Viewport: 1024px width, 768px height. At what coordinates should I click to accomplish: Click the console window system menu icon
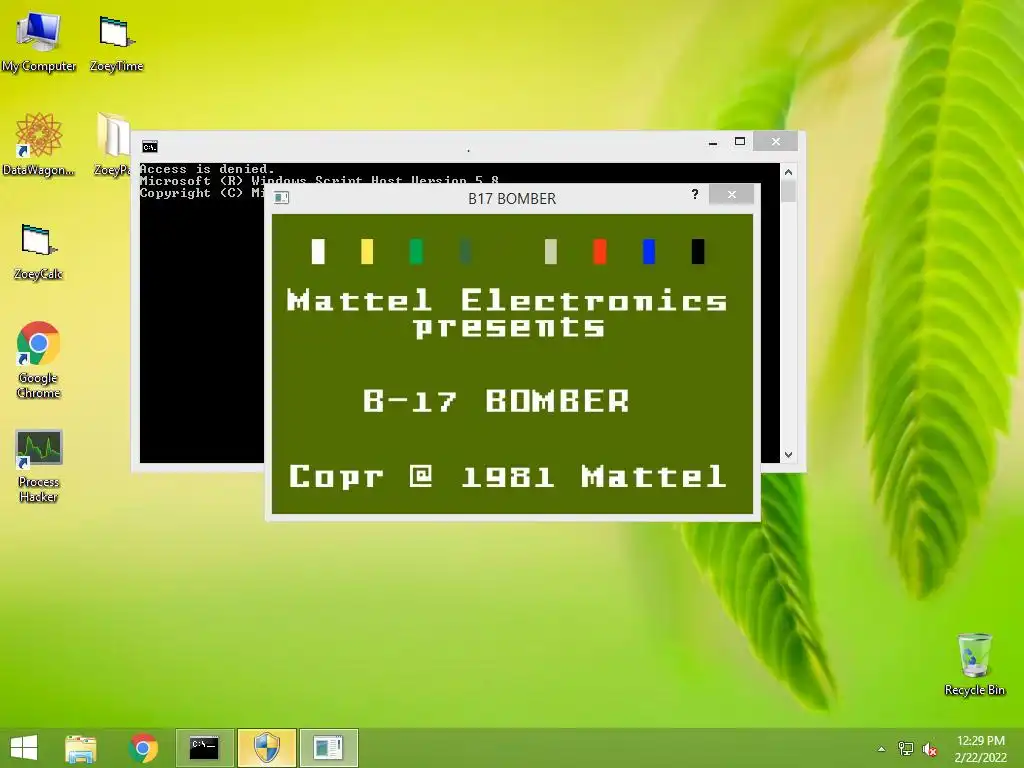point(150,147)
